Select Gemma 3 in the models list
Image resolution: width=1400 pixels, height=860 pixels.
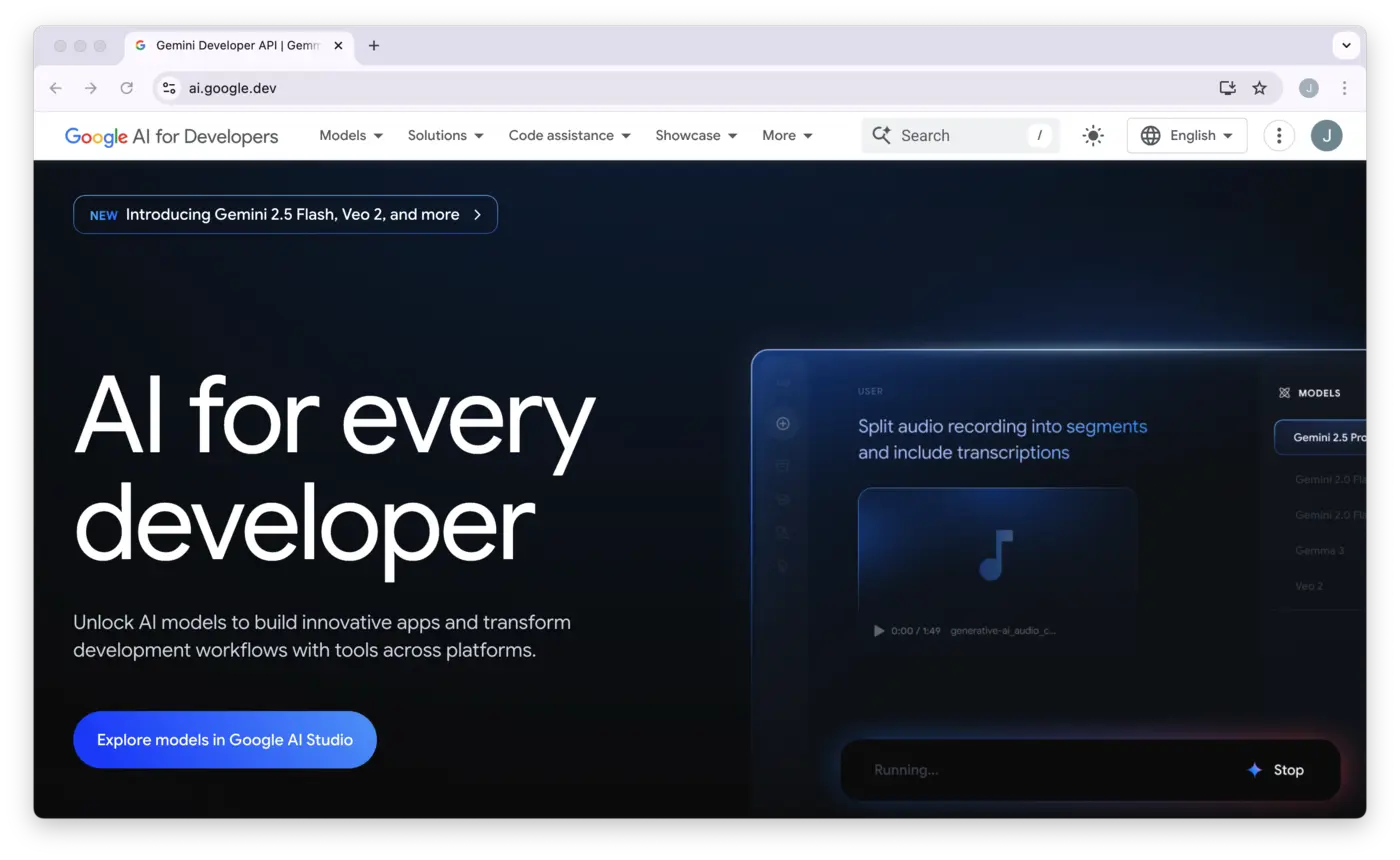1320,551
